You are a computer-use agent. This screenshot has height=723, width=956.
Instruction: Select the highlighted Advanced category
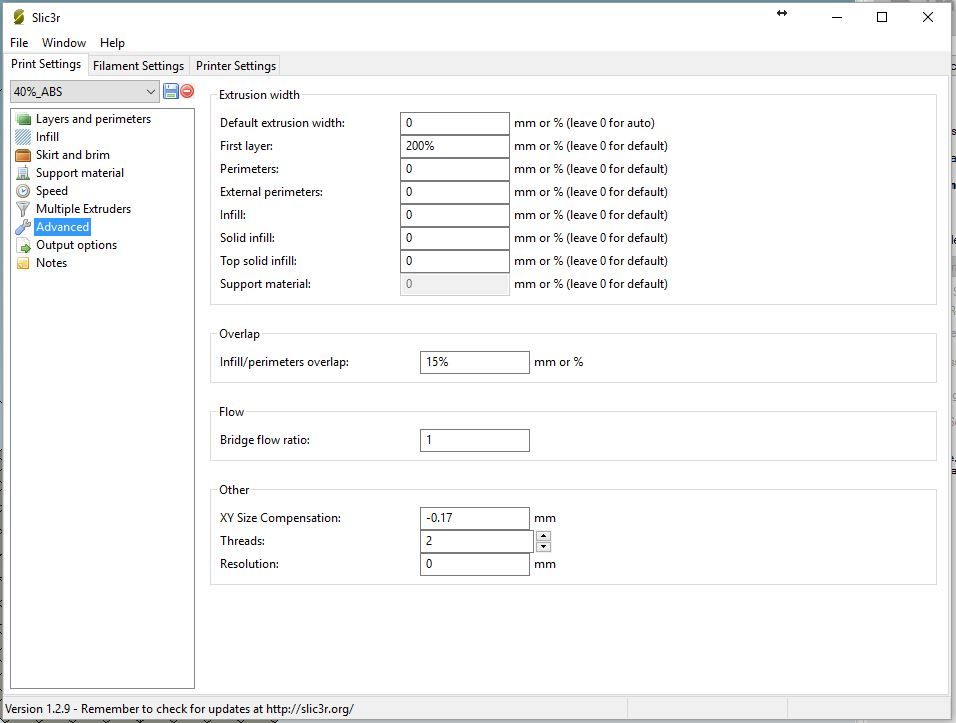[63, 227]
